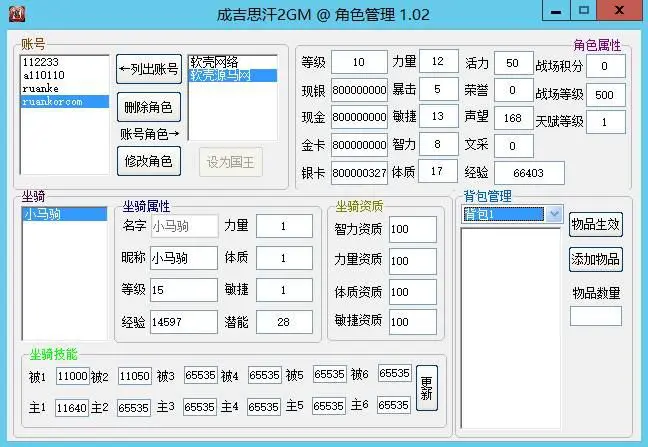Click the 主4 skill field
The width and height of the screenshot is (648, 447).
pos(264,407)
